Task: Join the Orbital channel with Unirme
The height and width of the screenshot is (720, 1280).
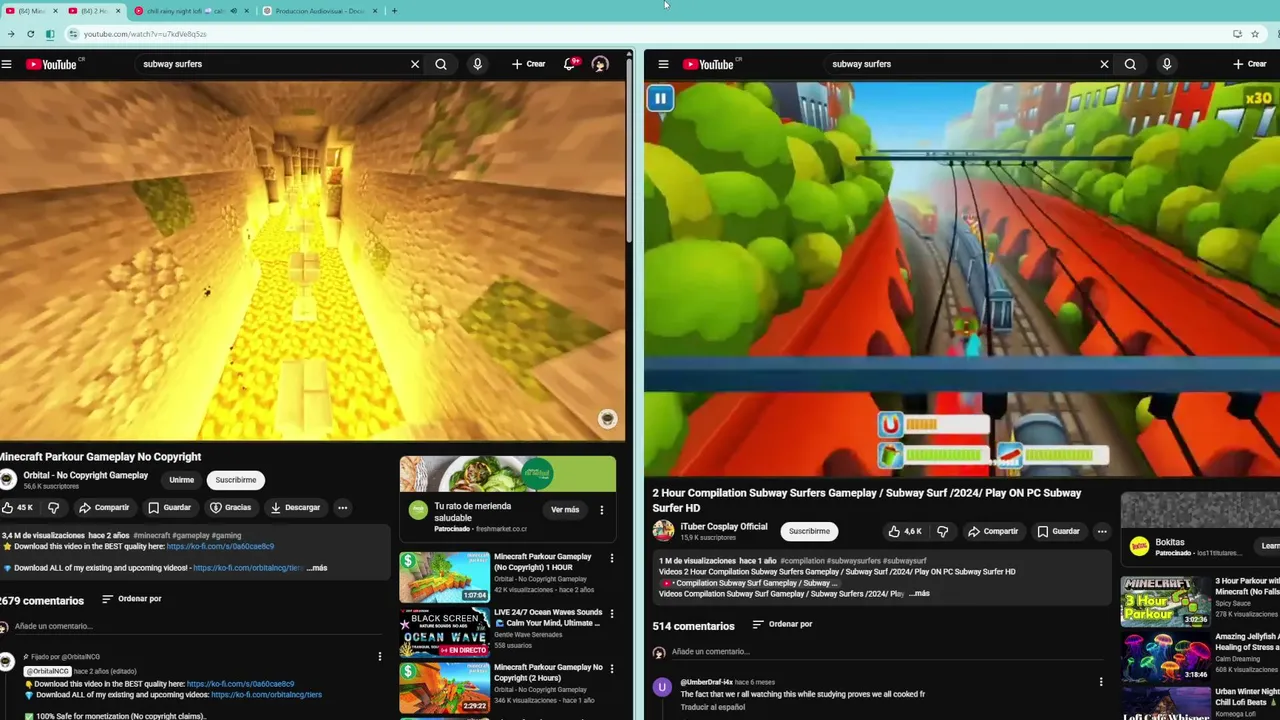Action: click(181, 480)
